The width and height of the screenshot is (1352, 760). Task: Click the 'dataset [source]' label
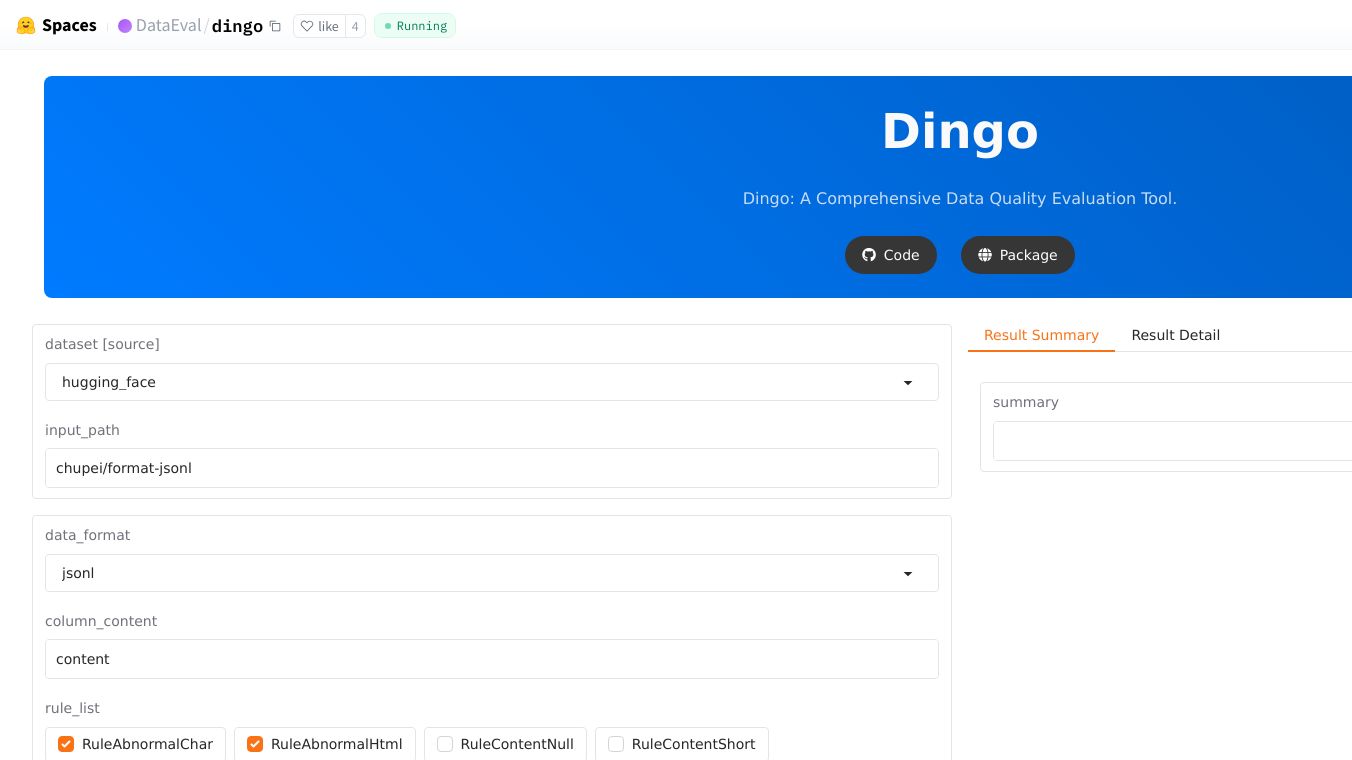coord(102,344)
